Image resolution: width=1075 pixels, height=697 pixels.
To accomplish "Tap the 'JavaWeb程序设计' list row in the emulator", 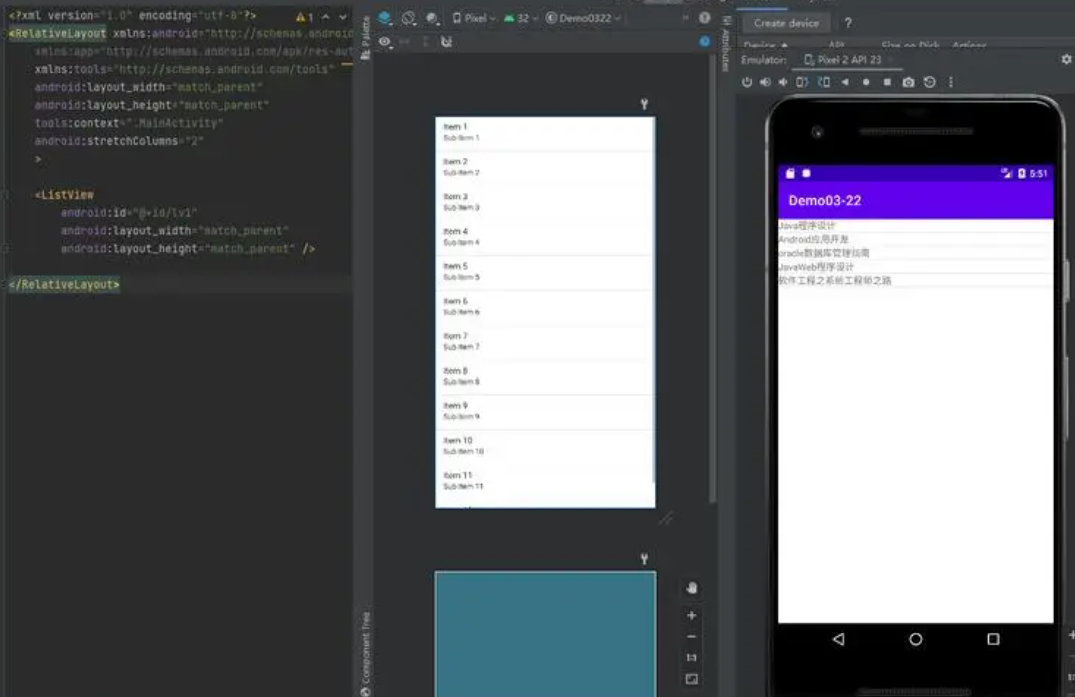I will click(915, 267).
